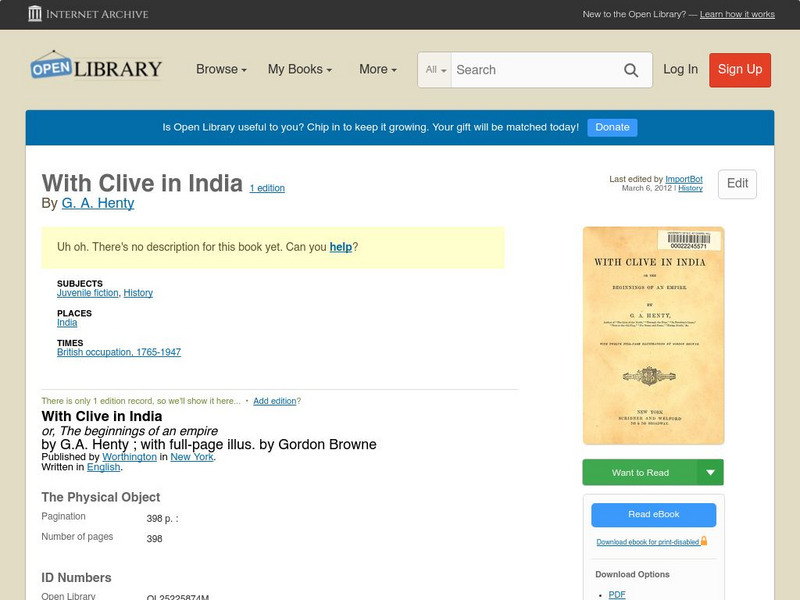Open Download ebook for print-disabled link
The image size is (800, 600).
point(648,542)
